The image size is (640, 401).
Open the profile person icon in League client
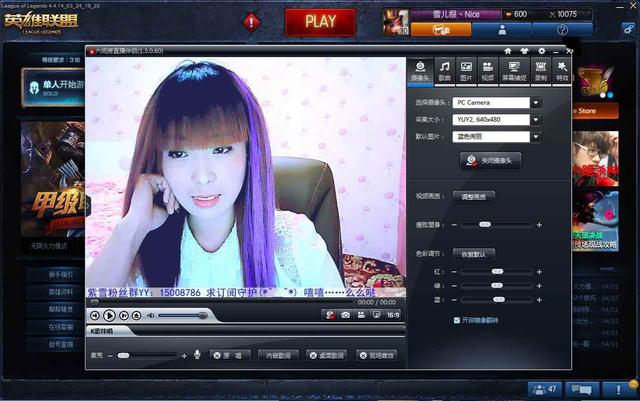pyautogui.click(x=502, y=29)
